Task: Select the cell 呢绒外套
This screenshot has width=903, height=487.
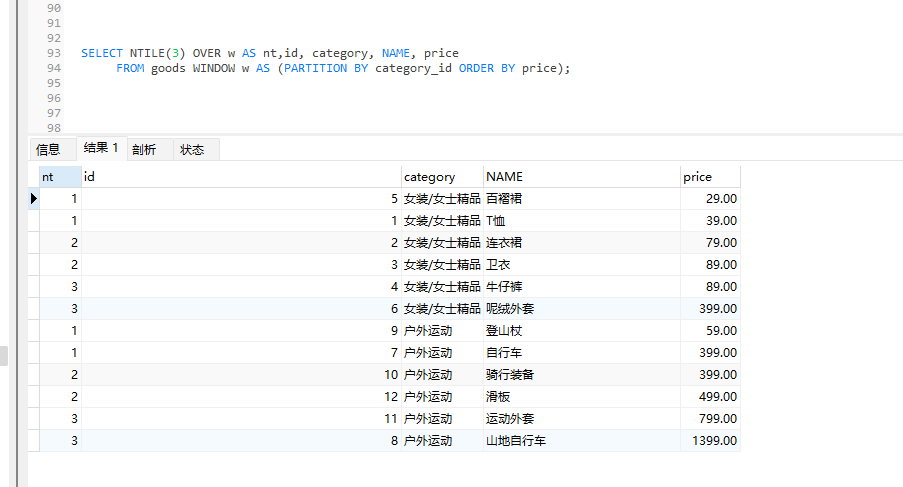Action: [x=582, y=309]
